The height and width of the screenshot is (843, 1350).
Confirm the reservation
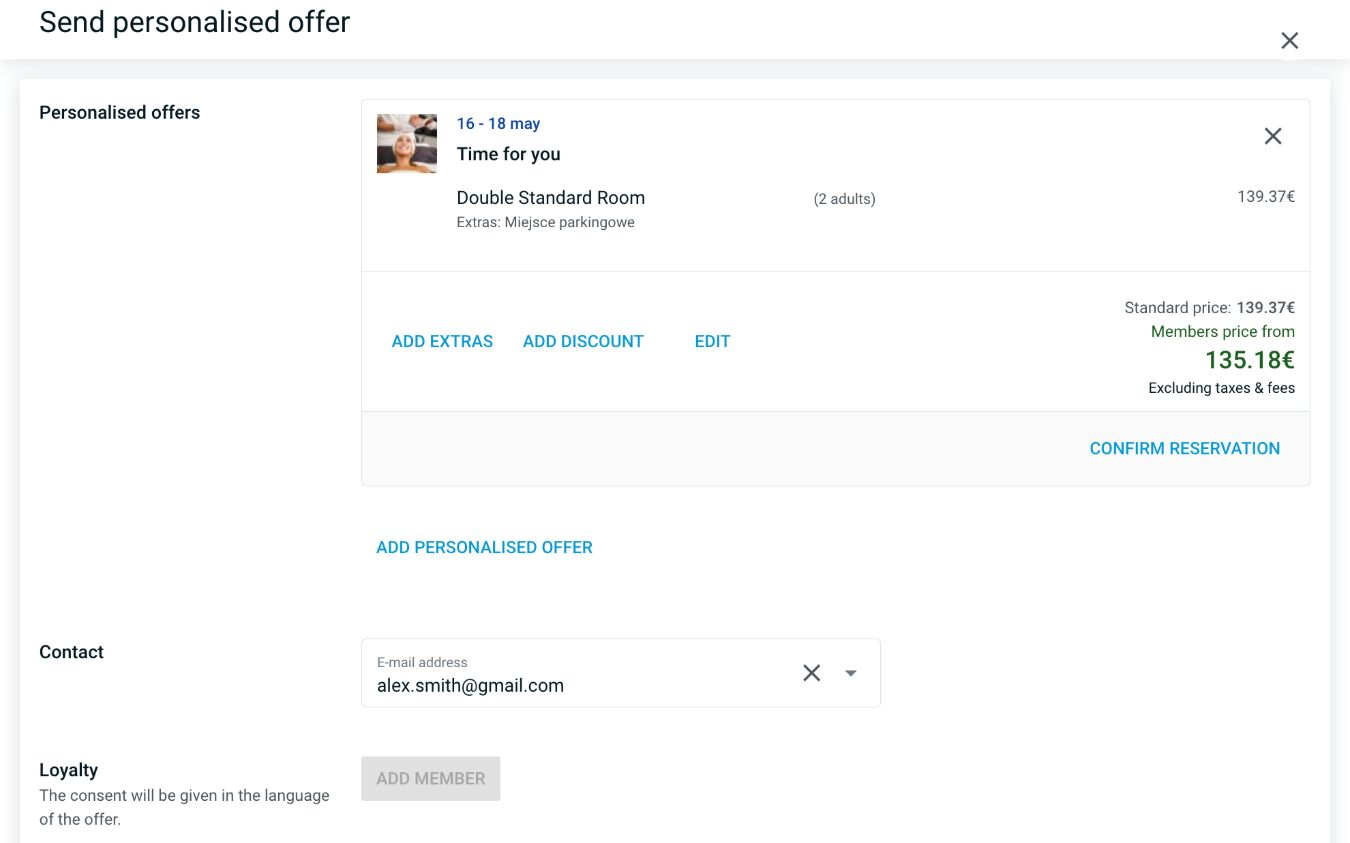pyautogui.click(x=1184, y=448)
